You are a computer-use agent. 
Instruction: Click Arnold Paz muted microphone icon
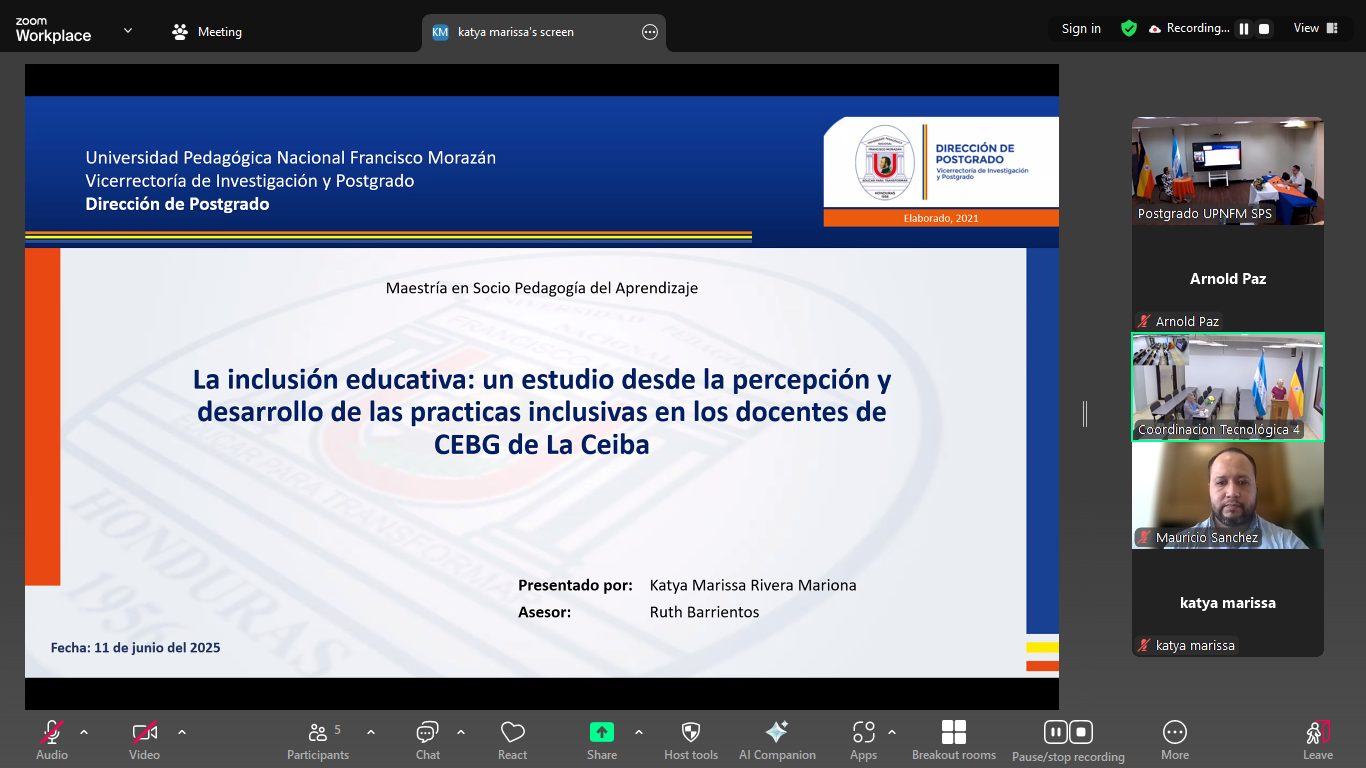(x=1144, y=321)
